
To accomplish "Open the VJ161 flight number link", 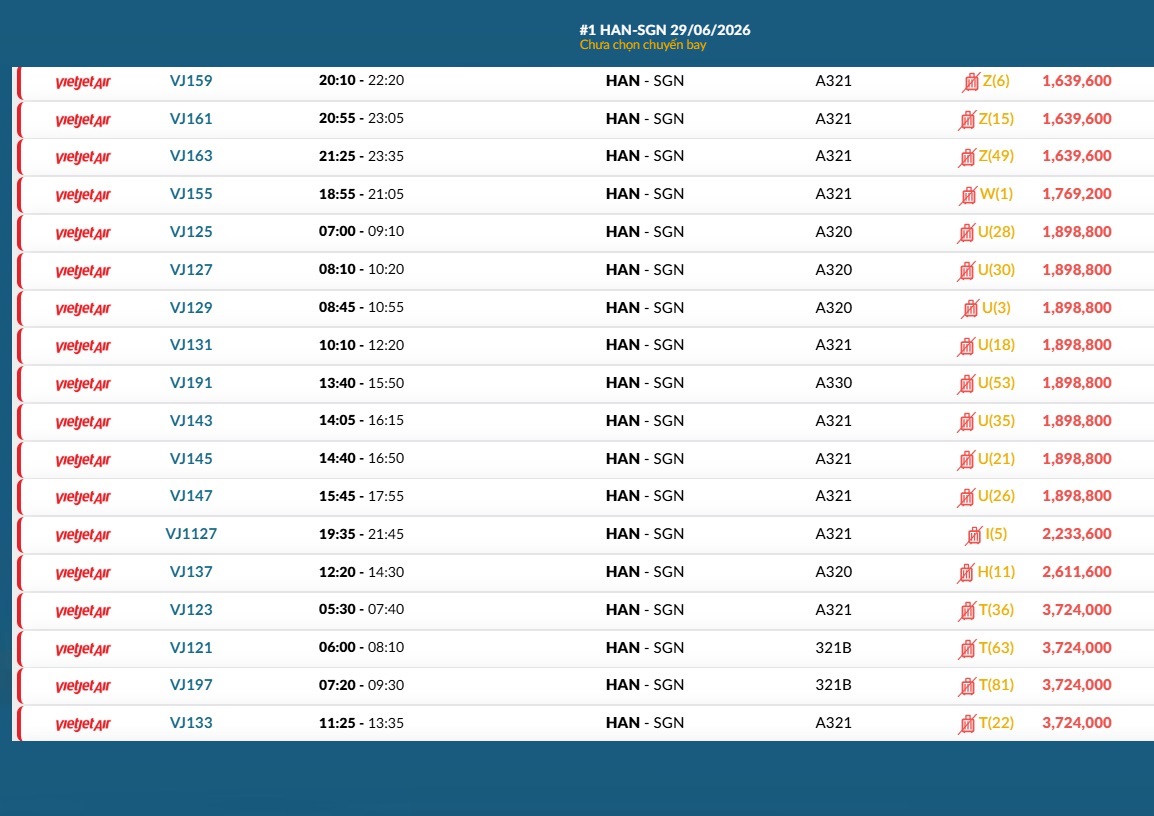I will point(191,118).
